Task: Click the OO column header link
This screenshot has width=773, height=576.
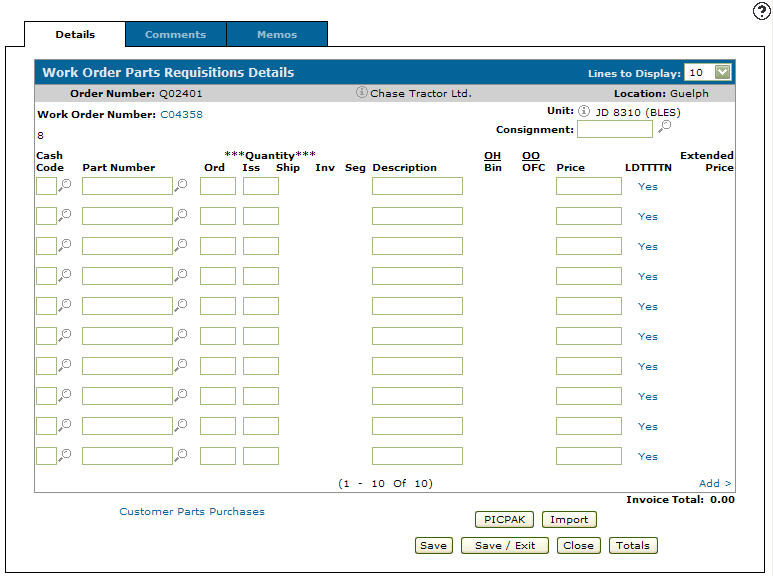Action: click(x=530, y=156)
